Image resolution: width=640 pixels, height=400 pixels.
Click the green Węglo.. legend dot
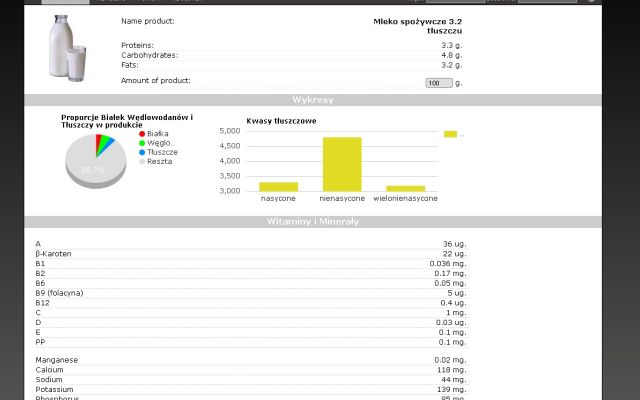(142, 143)
